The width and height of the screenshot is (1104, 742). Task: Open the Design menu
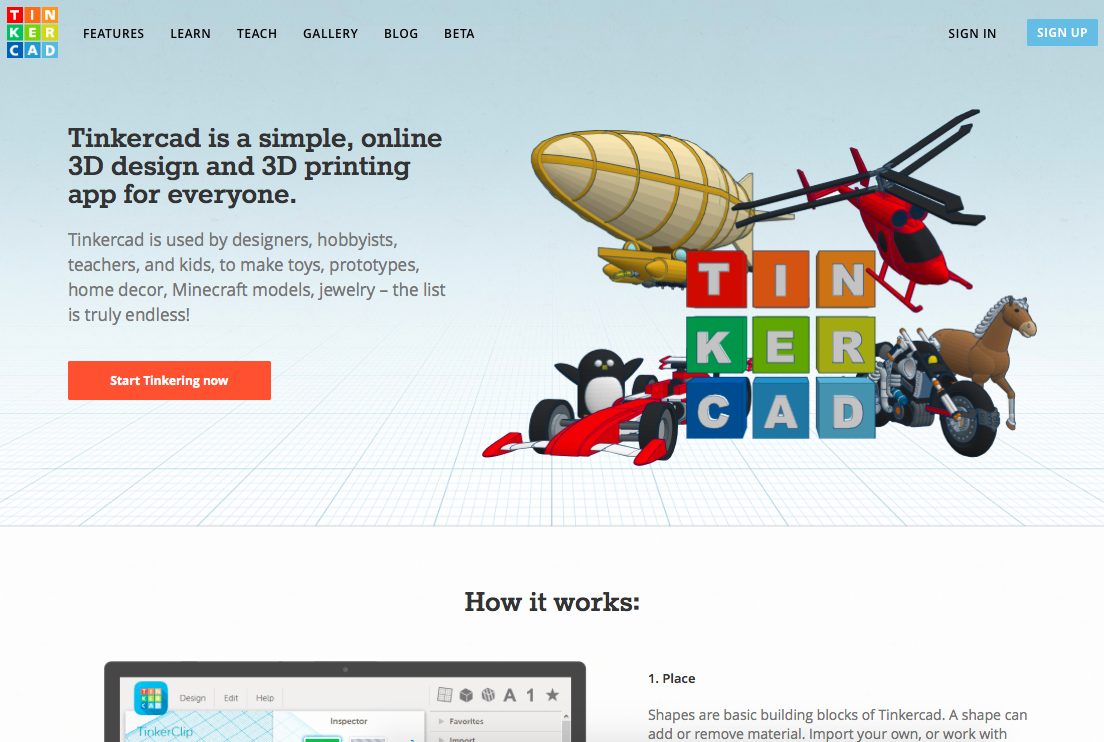192,697
